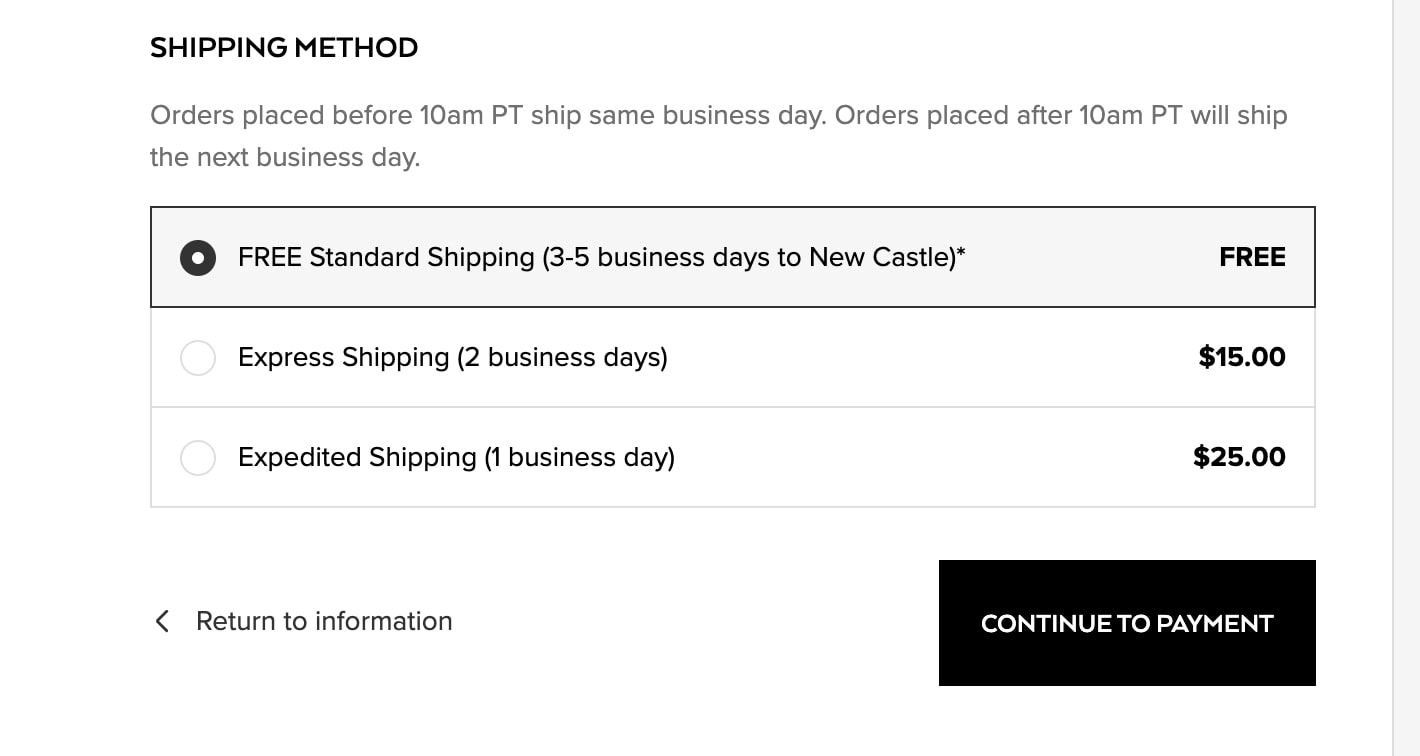Click the $15.00 Express Shipping price
Screen dimensions: 1420x756
1242,357
